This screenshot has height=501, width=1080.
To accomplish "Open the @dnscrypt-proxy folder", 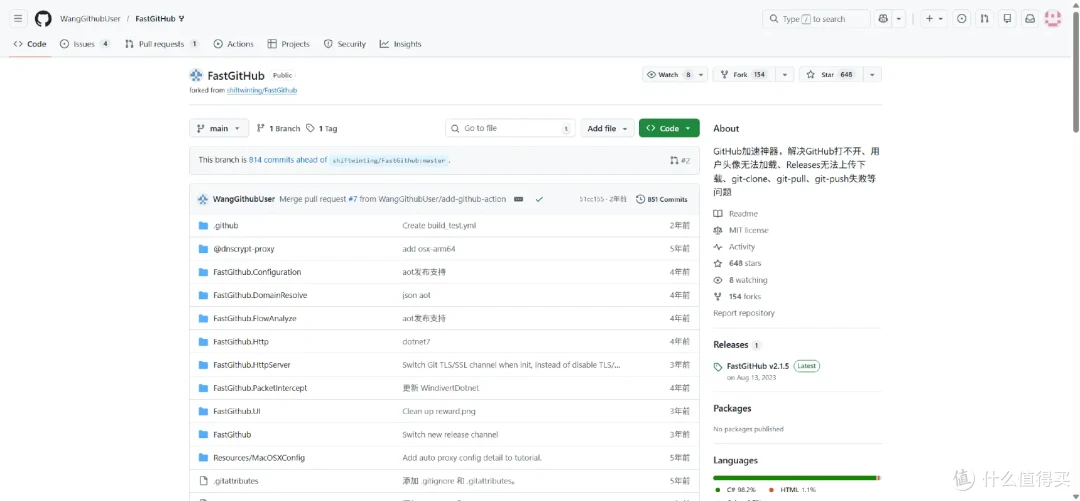I will pyautogui.click(x=244, y=249).
